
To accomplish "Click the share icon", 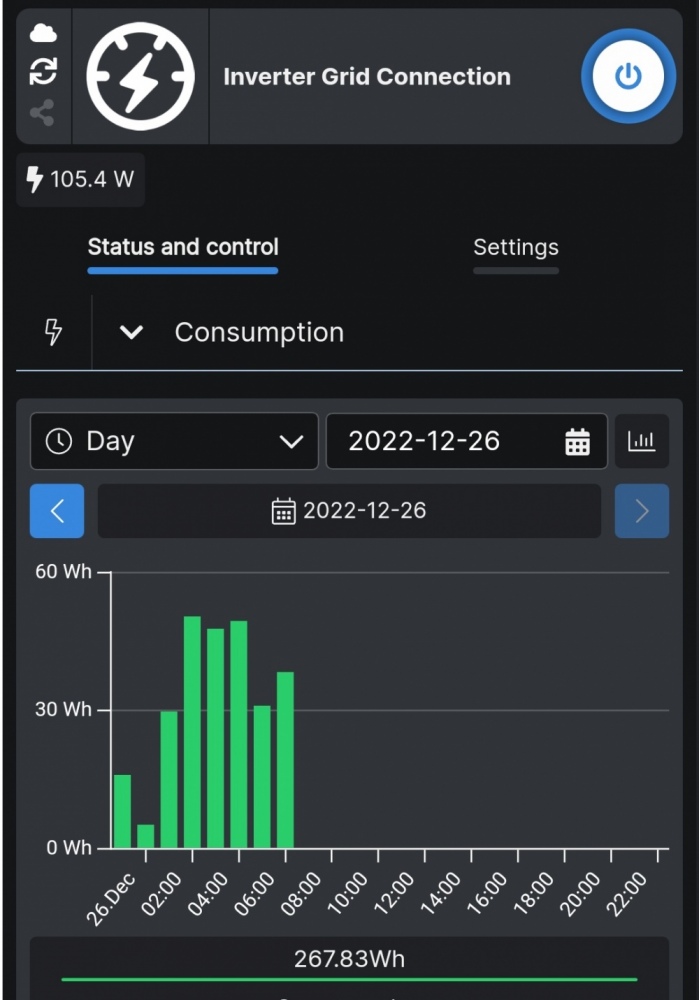I will click(x=42, y=113).
